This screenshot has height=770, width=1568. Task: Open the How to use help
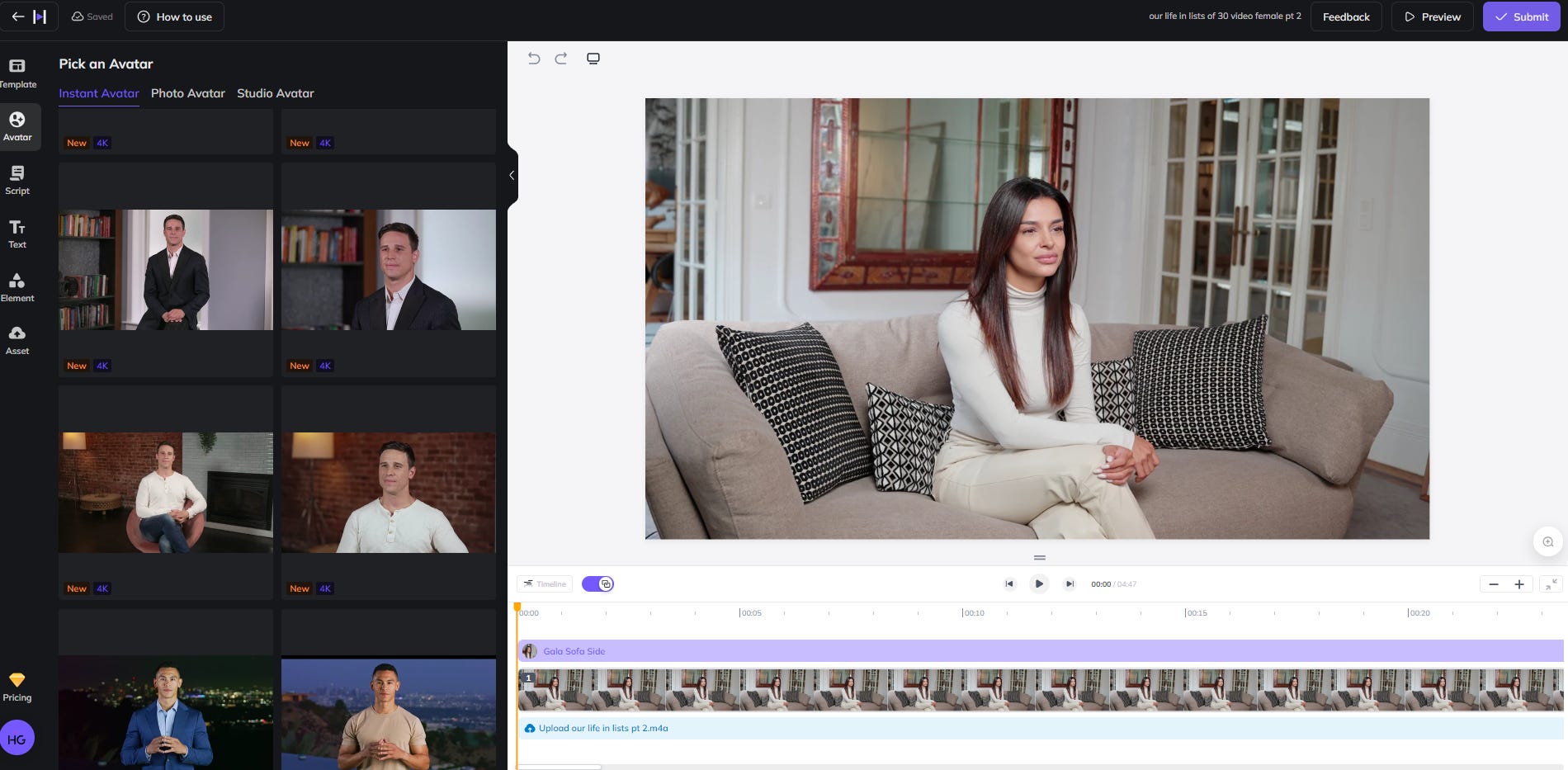[174, 17]
